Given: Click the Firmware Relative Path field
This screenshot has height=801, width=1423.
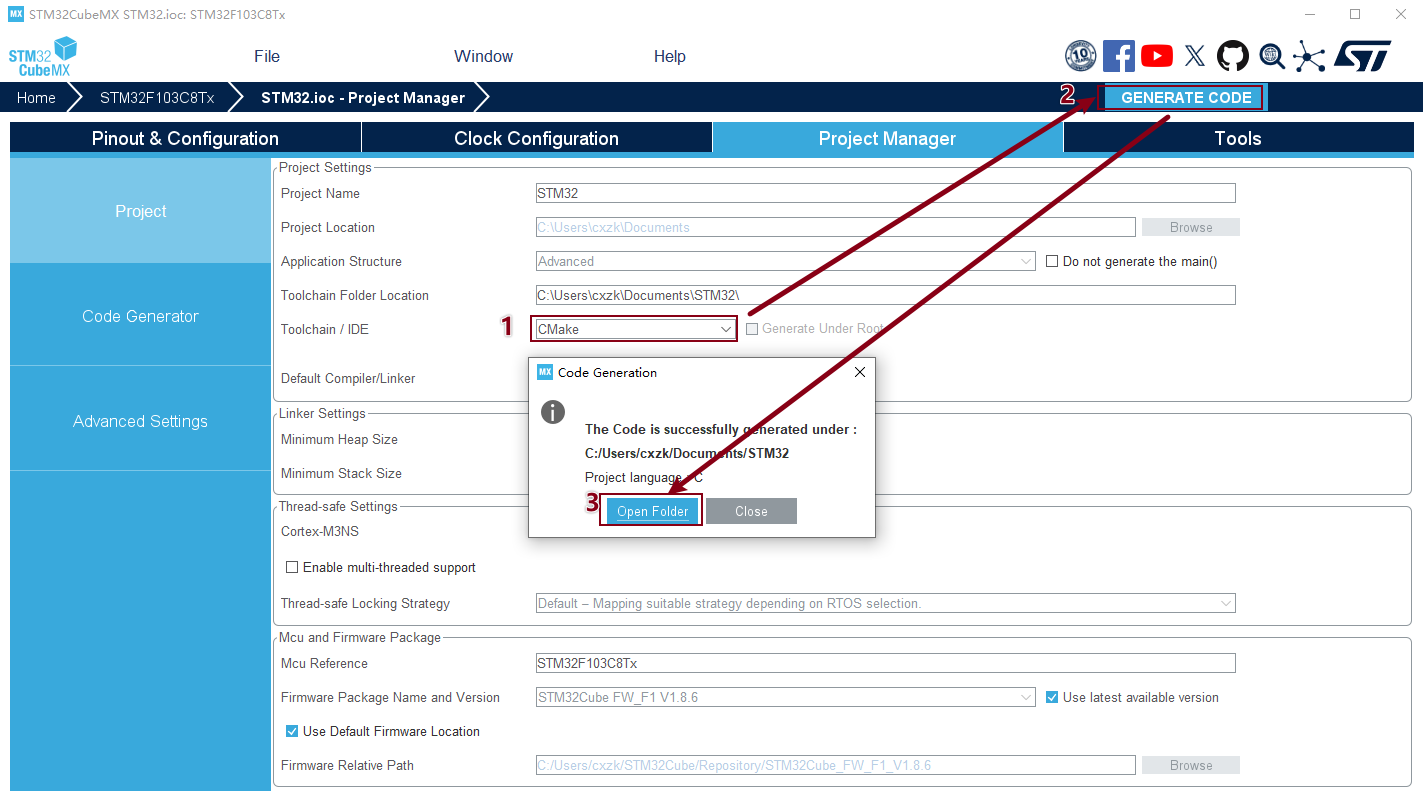Looking at the screenshot, I should [835, 765].
